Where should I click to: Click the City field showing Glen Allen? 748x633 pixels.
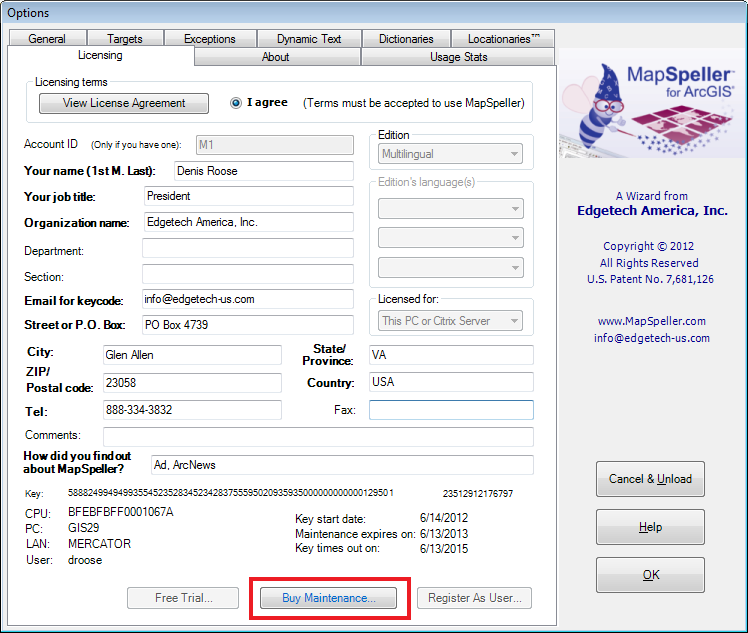pyautogui.click(x=192, y=355)
